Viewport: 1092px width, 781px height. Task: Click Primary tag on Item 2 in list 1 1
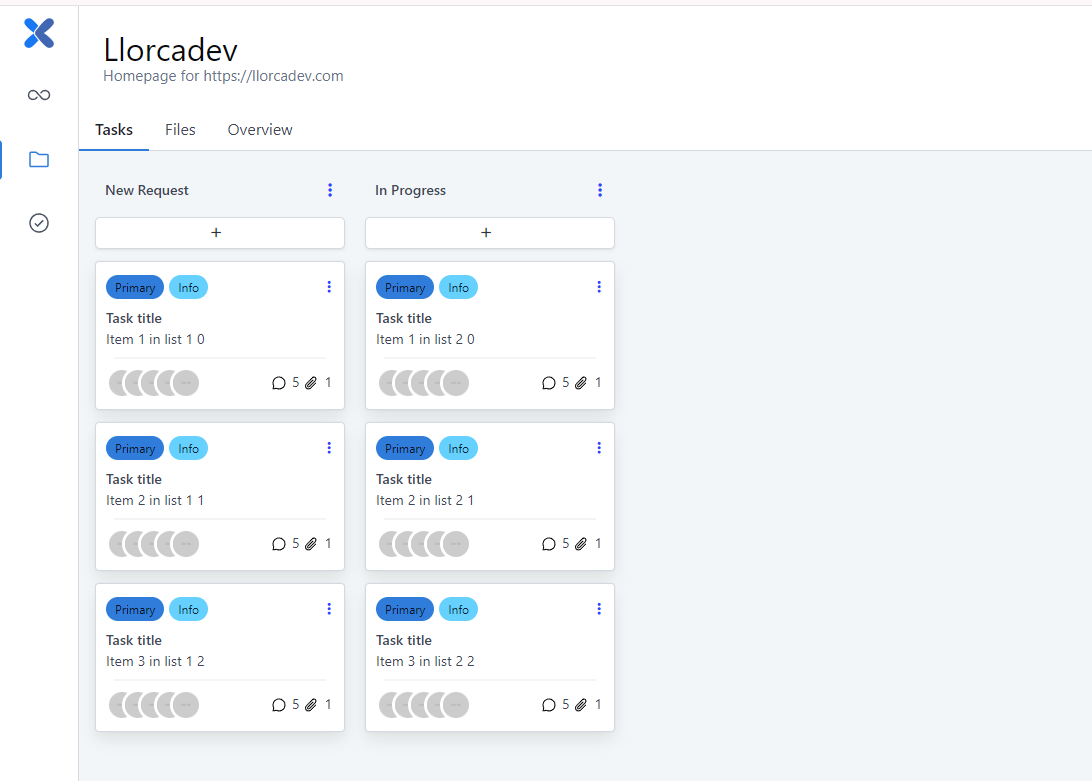point(135,449)
